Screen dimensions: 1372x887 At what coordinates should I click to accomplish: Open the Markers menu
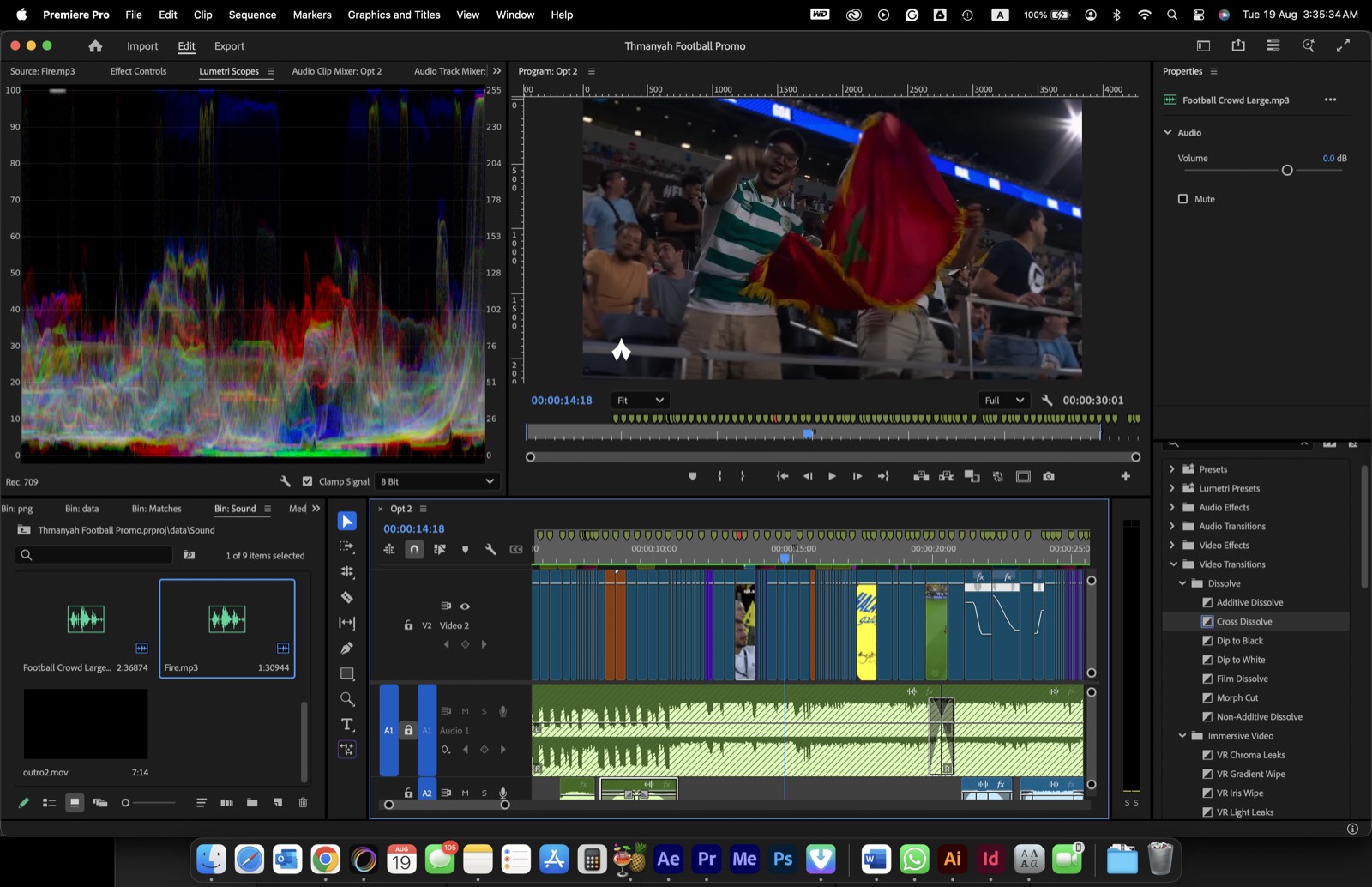click(312, 15)
